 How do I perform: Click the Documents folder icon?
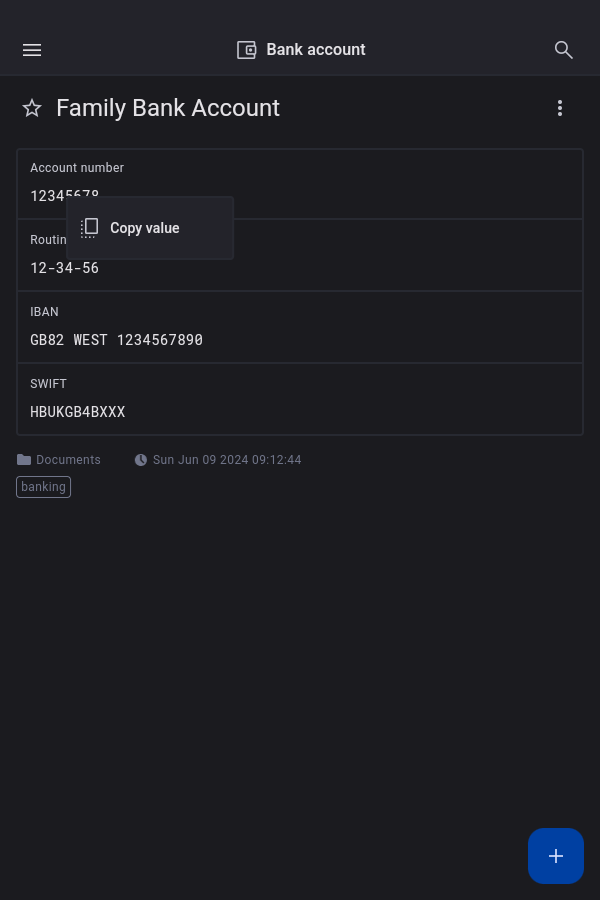(24, 460)
